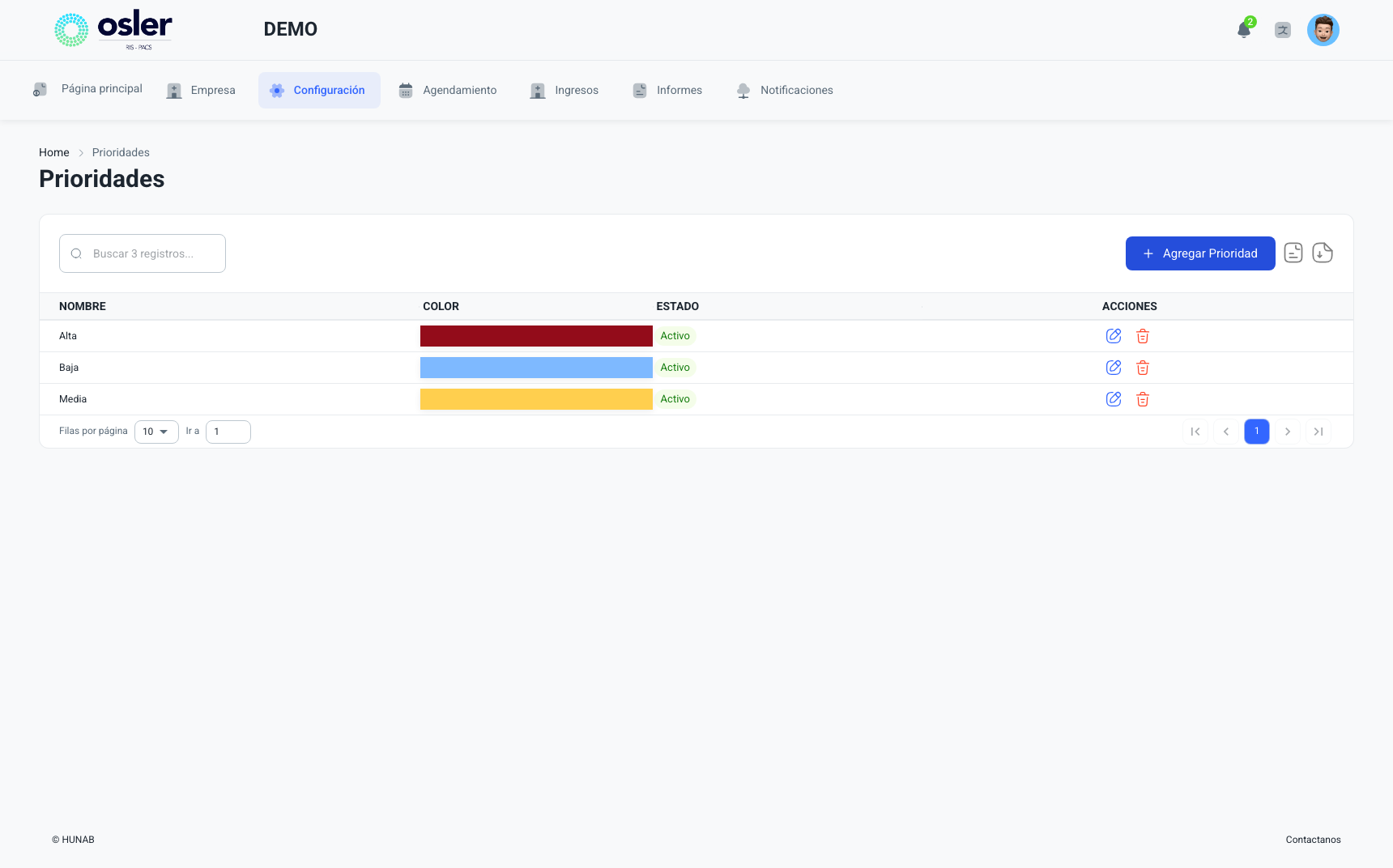The height and width of the screenshot is (868, 1393).
Task: Delete the Alta priority
Action: point(1143,336)
